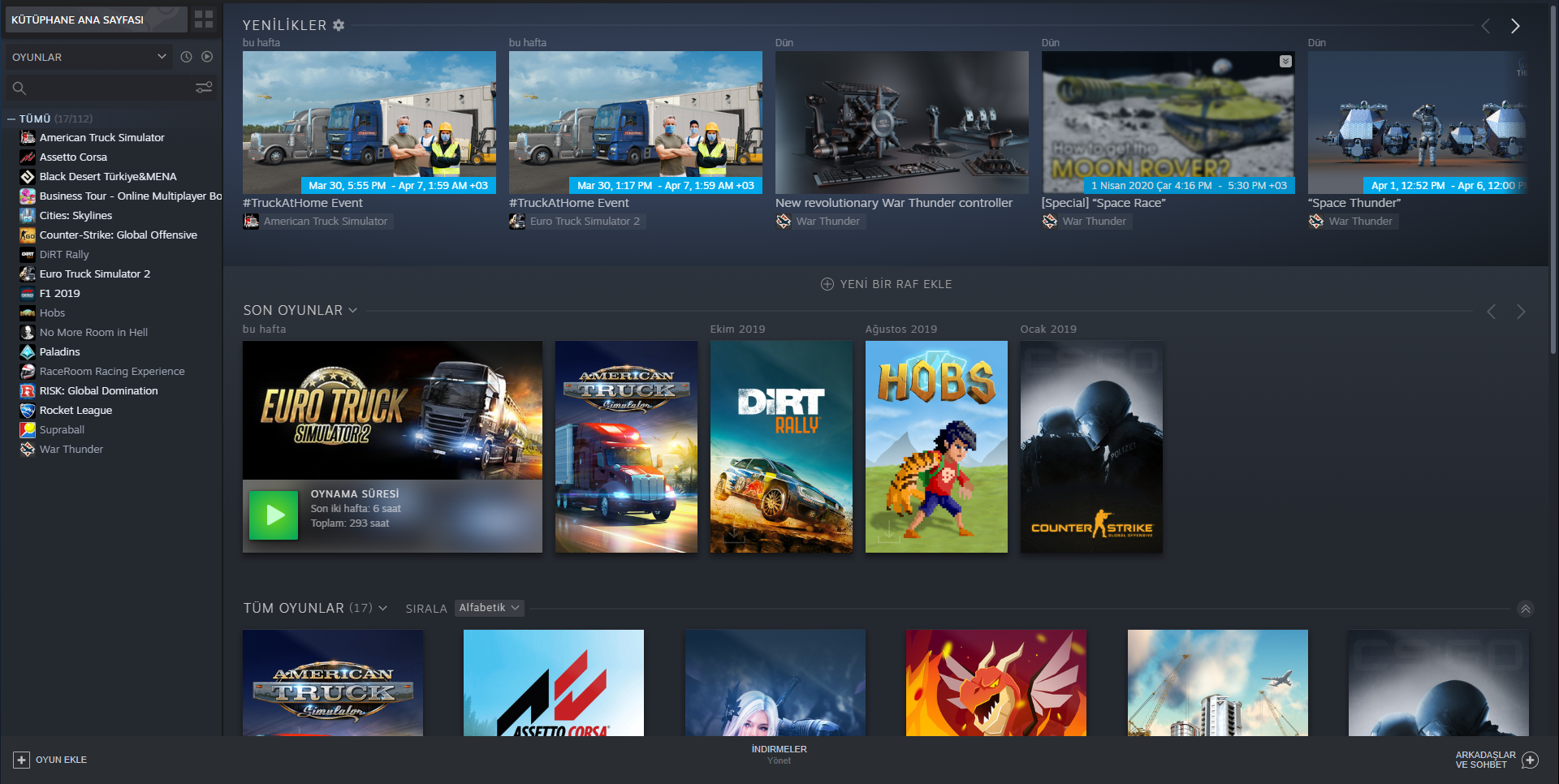Screen dimensions: 1559x784
Task: Click Rocket League sidebar icon
Action: pos(28,410)
